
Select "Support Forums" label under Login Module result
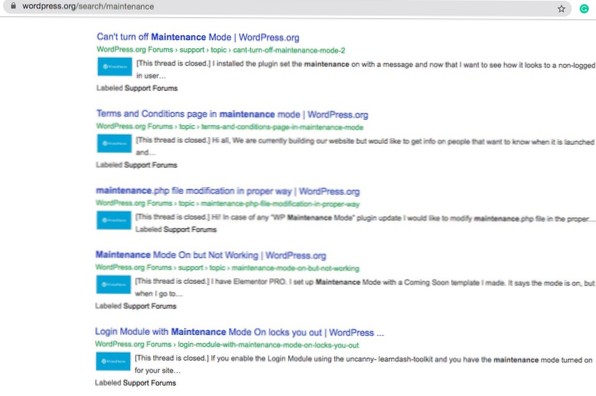coord(149,383)
